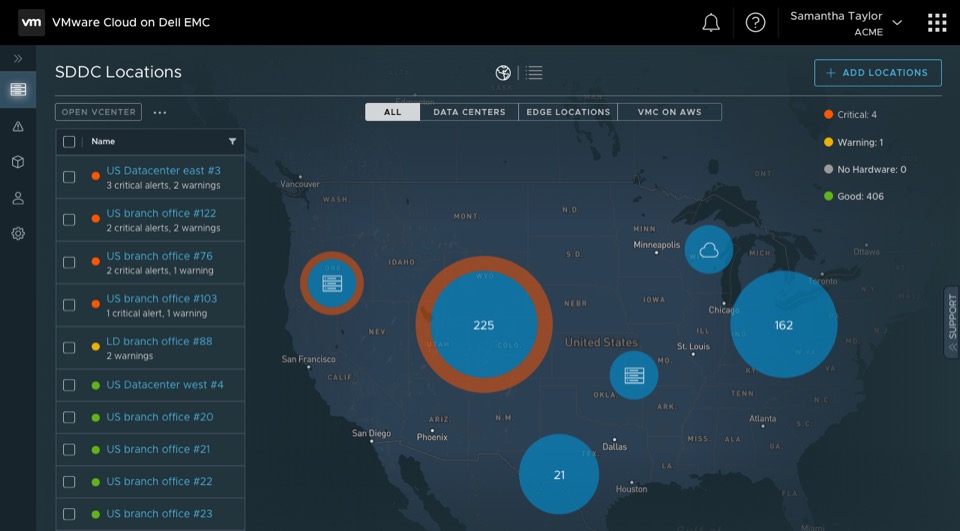Click the 21 cluster bubble near Texas
The image size is (960, 531).
click(x=559, y=475)
